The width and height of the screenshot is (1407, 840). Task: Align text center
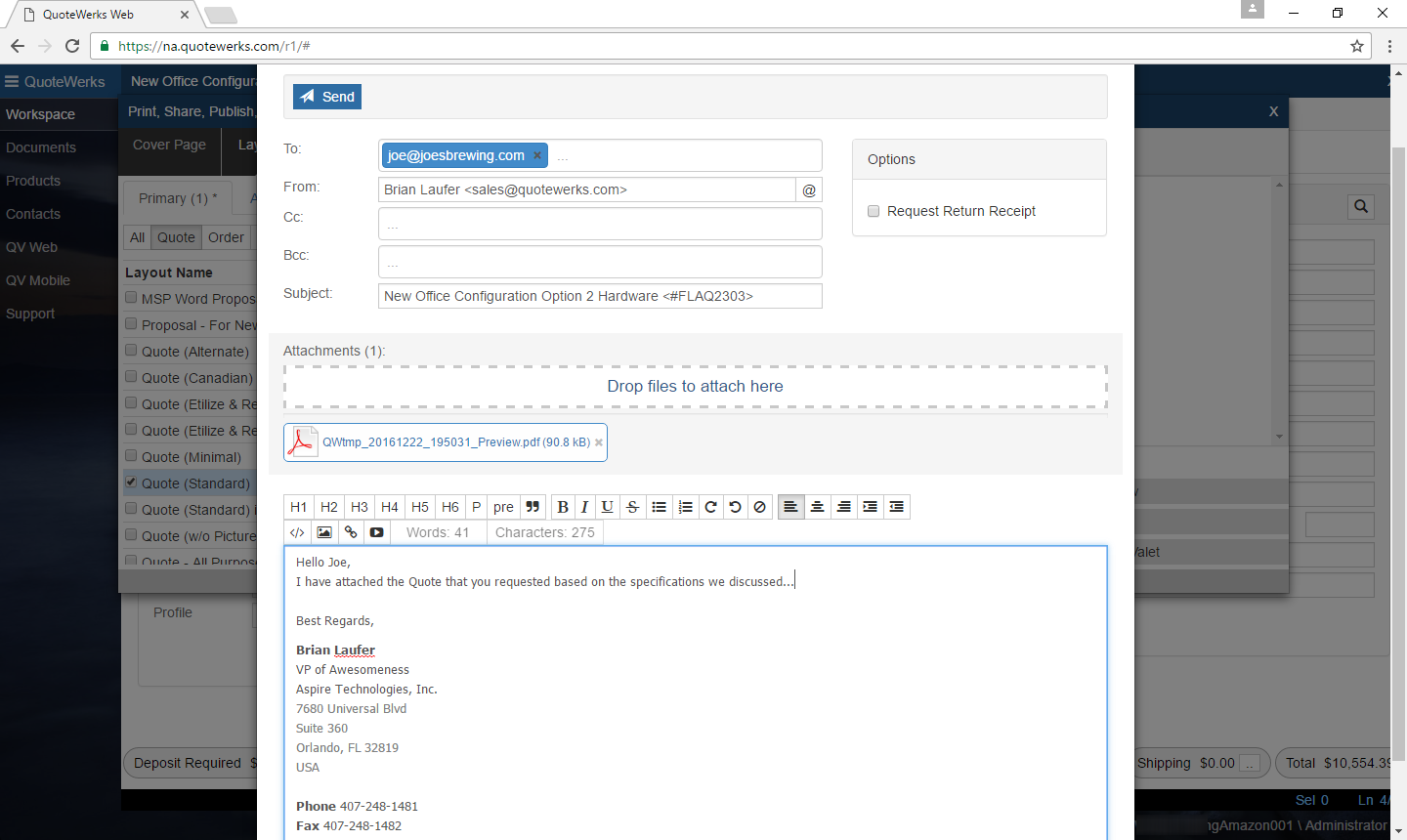click(x=818, y=507)
